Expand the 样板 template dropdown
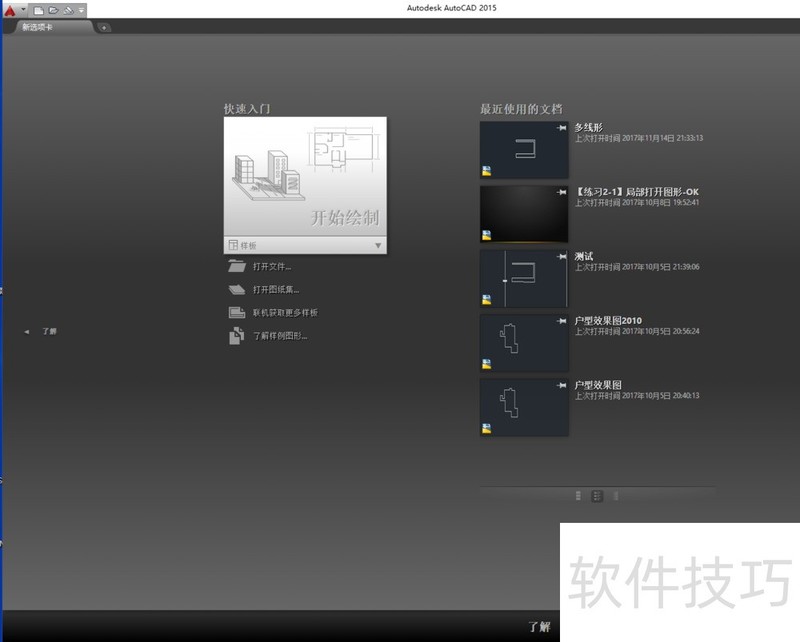Screen dimensions: 800x642 click(x=378, y=245)
